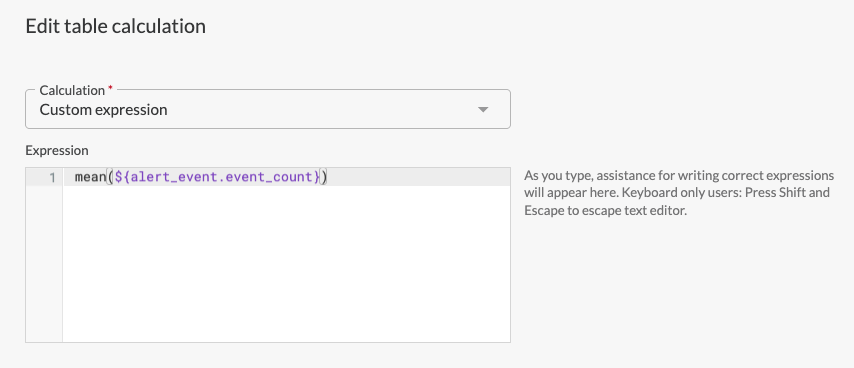Screen dimensions: 854x368
Task: Open the Calculation dropdown arrow
Action: tap(483, 110)
